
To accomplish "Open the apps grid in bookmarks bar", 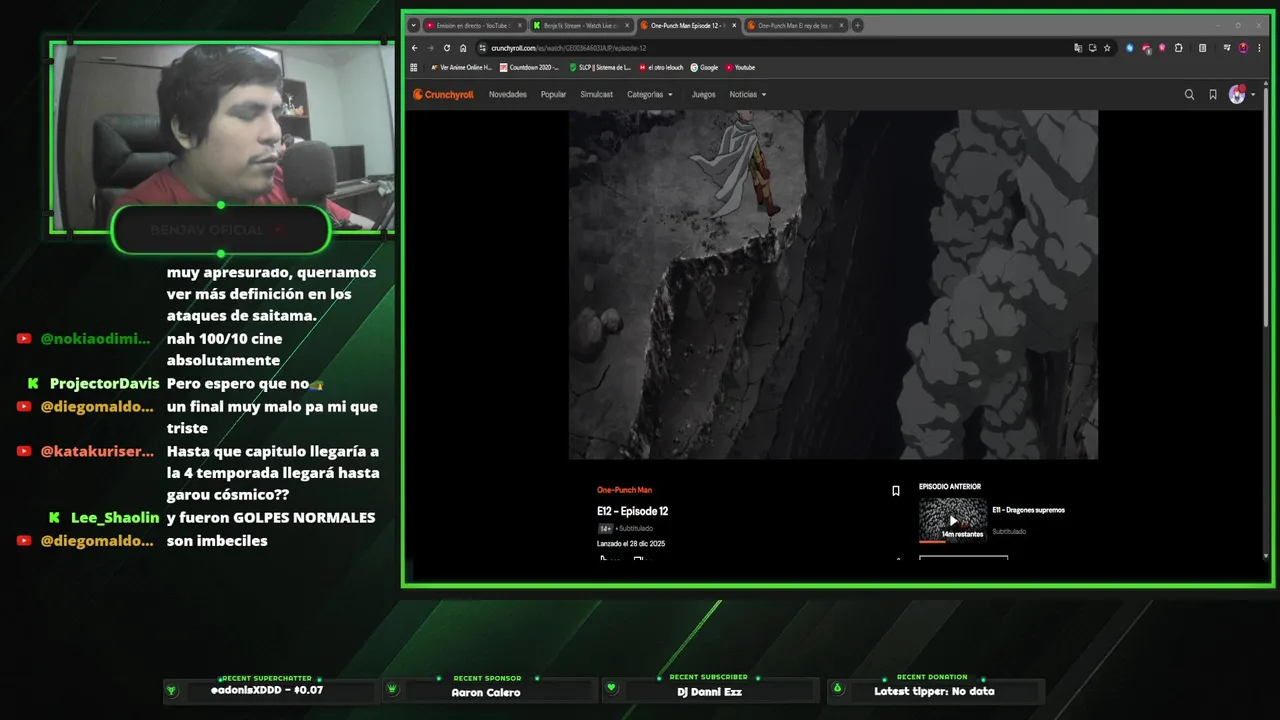I will 414,68.
